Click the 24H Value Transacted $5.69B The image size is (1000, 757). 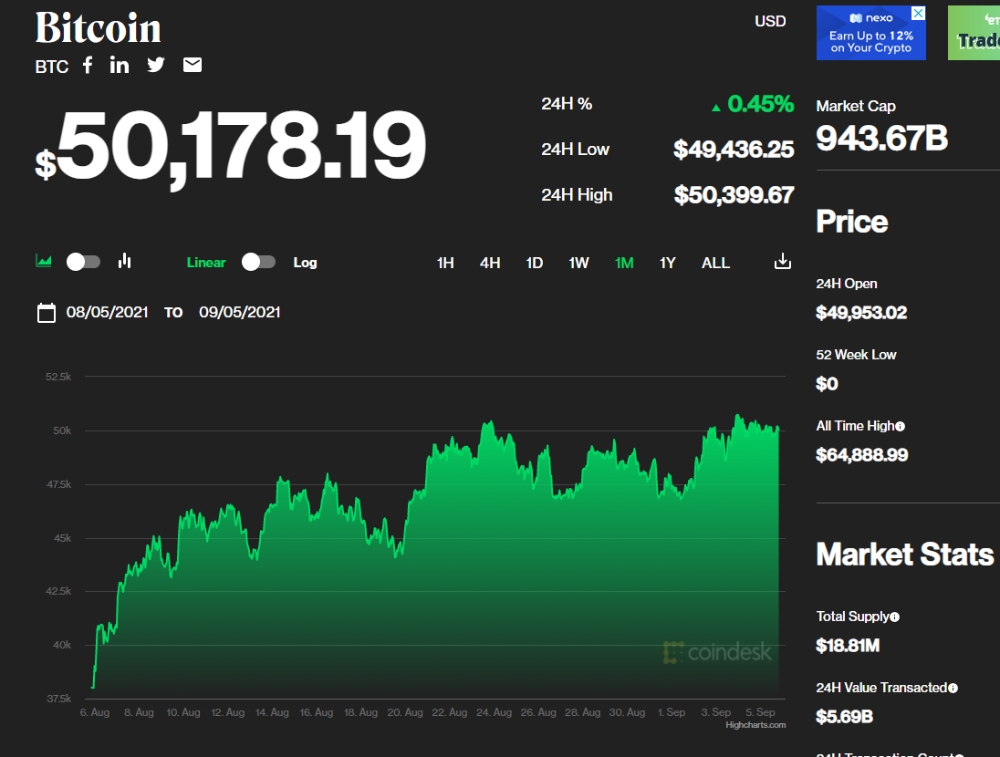844,717
